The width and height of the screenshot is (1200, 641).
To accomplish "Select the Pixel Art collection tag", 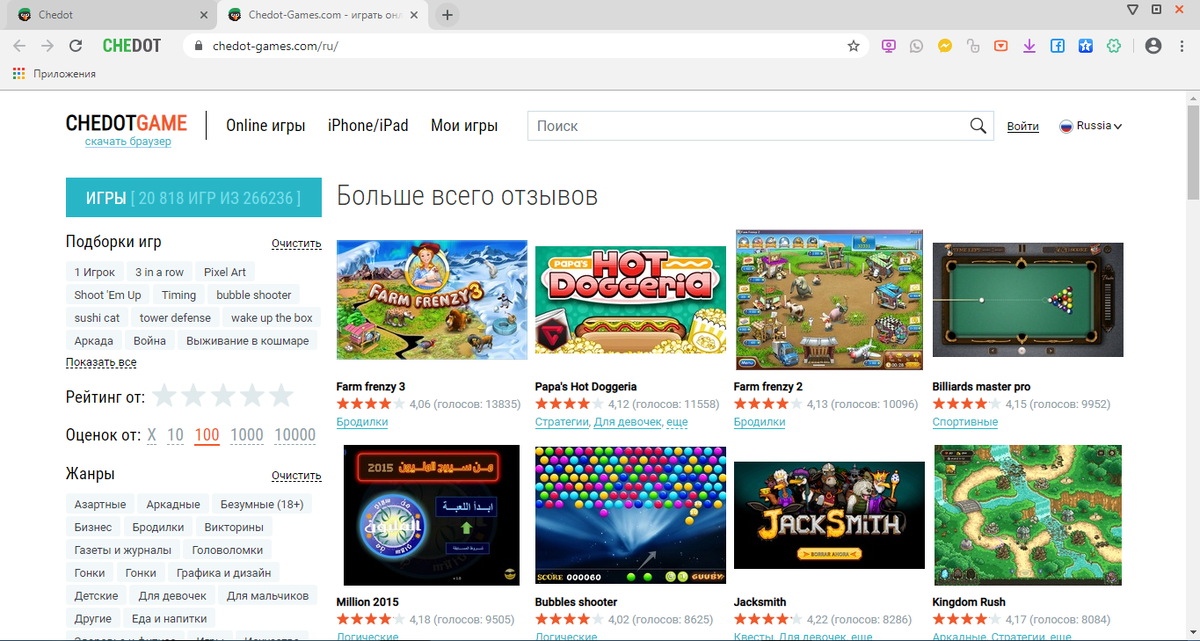I will 225,272.
